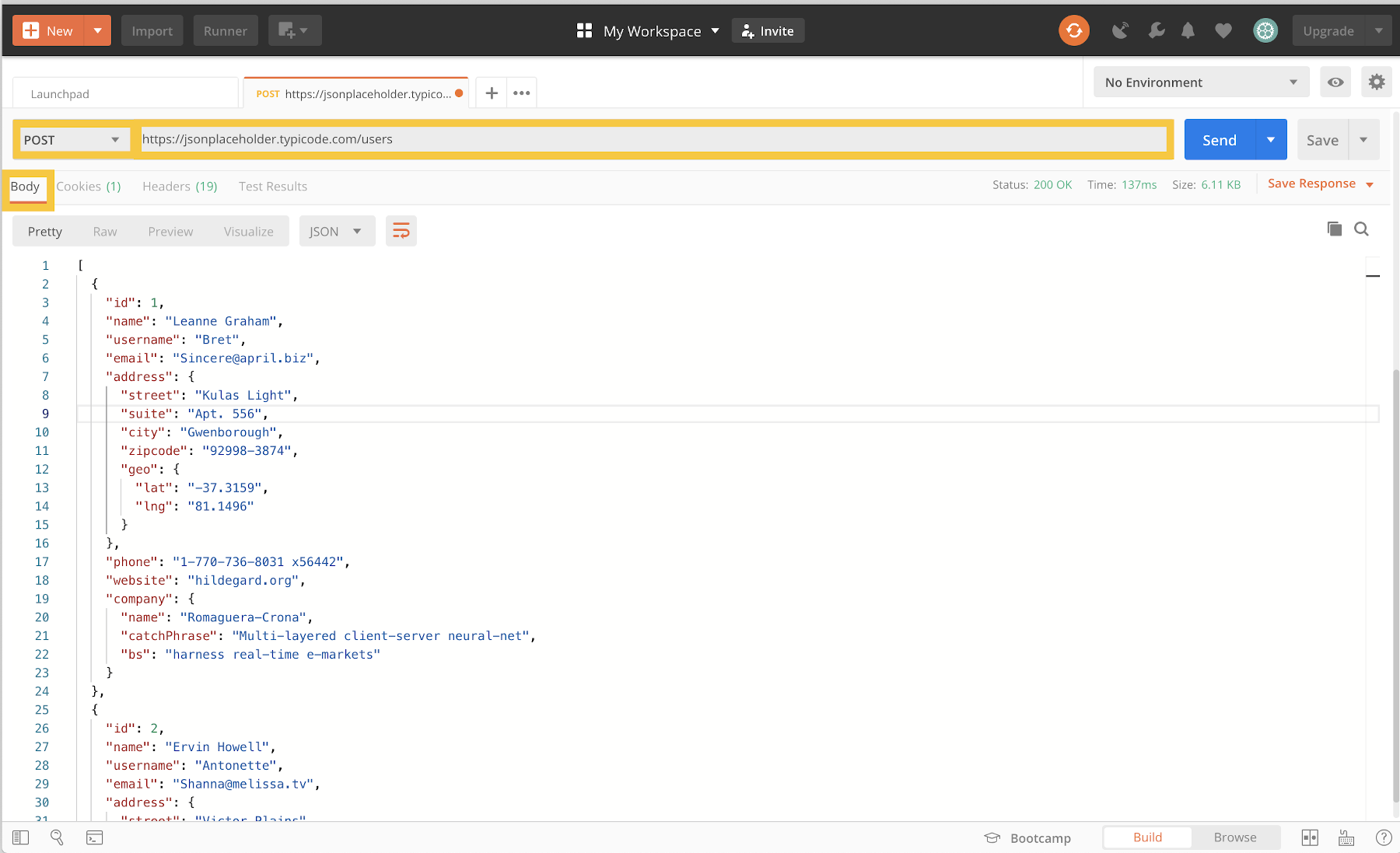
Task: Select the Visualize view
Action: pyautogui.click(x=249, y=232)
